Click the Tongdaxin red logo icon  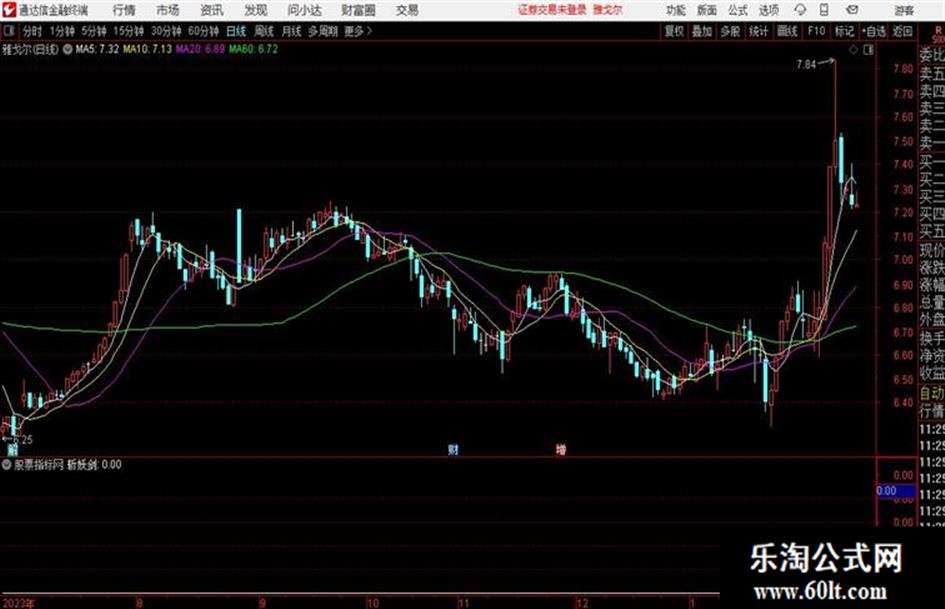(x=8, y=10)
